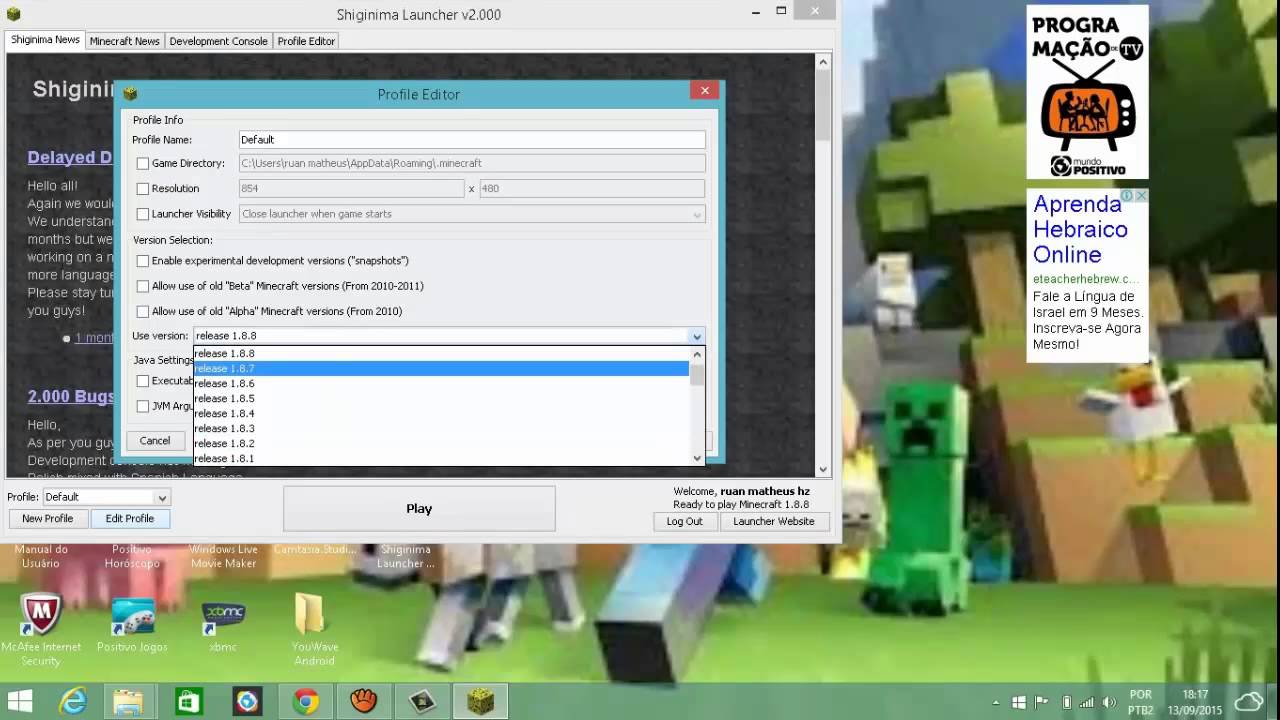1280x720 pixels.
Task: Select release 1.8.3 from version list
Action: 441,428
